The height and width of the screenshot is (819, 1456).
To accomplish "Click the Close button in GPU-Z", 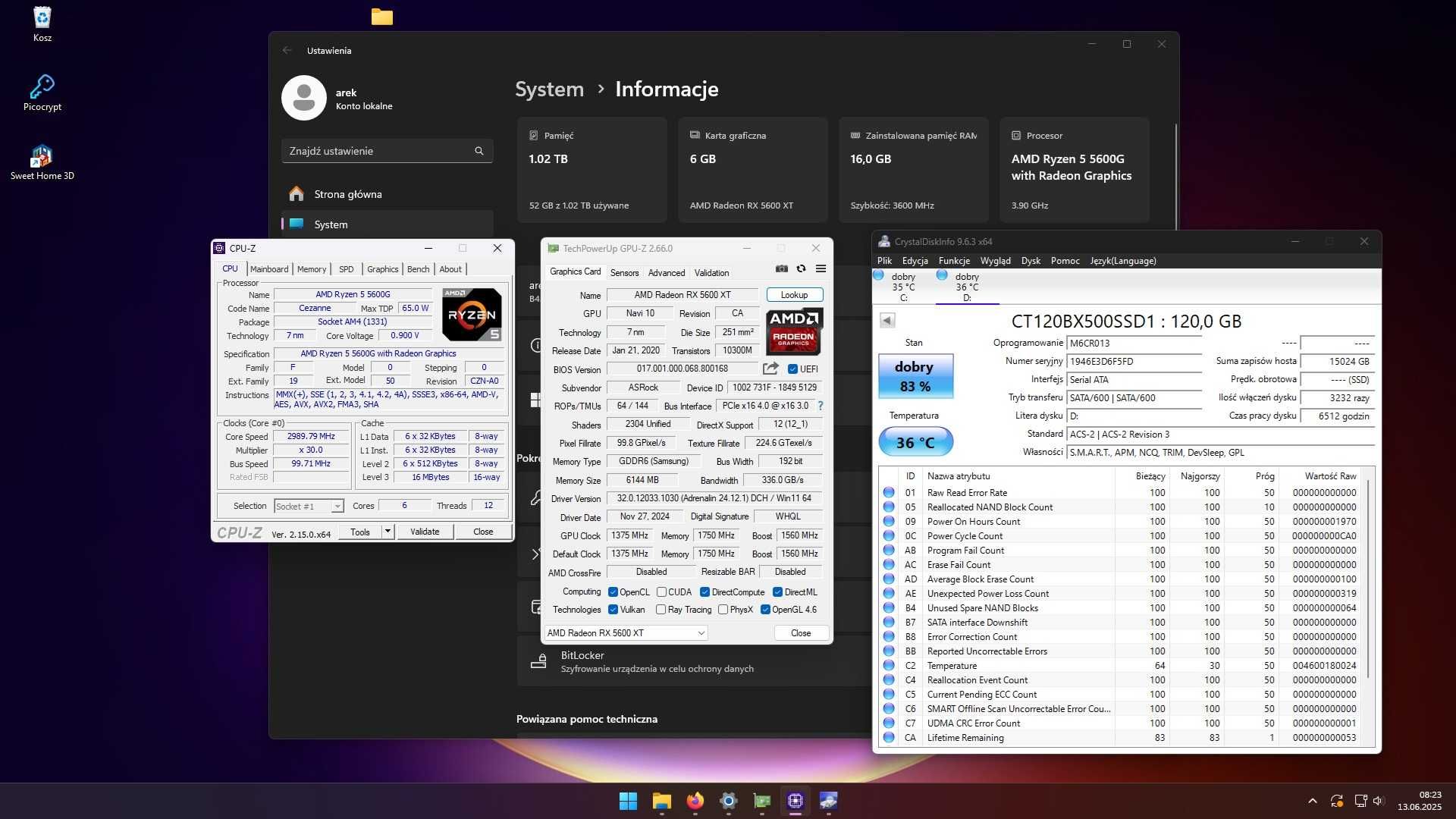I will click(x=801, y=633).
